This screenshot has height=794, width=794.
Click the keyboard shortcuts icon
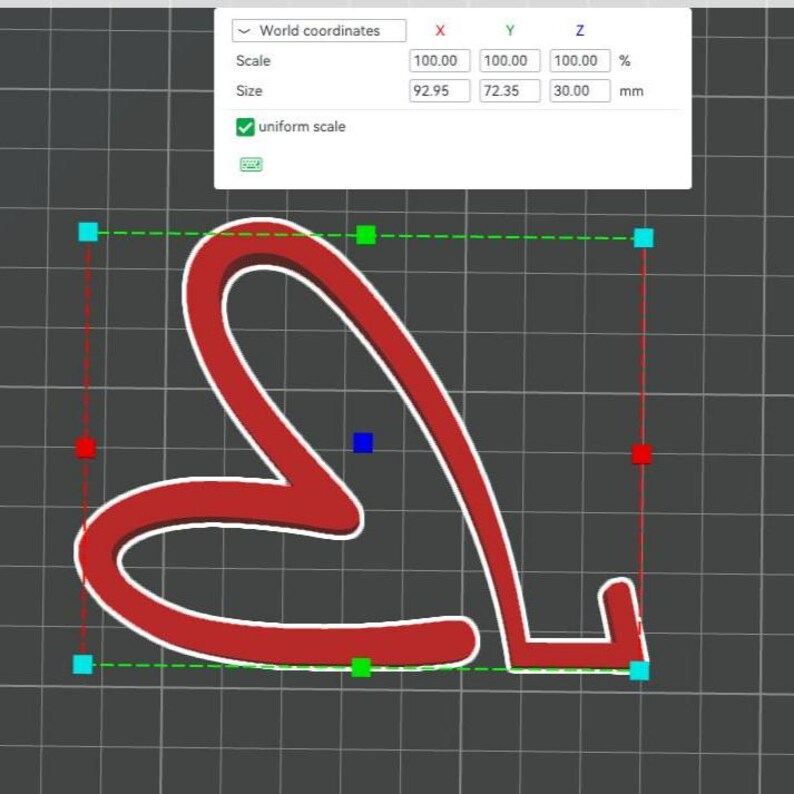pyautogui.click(x=251, y=165)
